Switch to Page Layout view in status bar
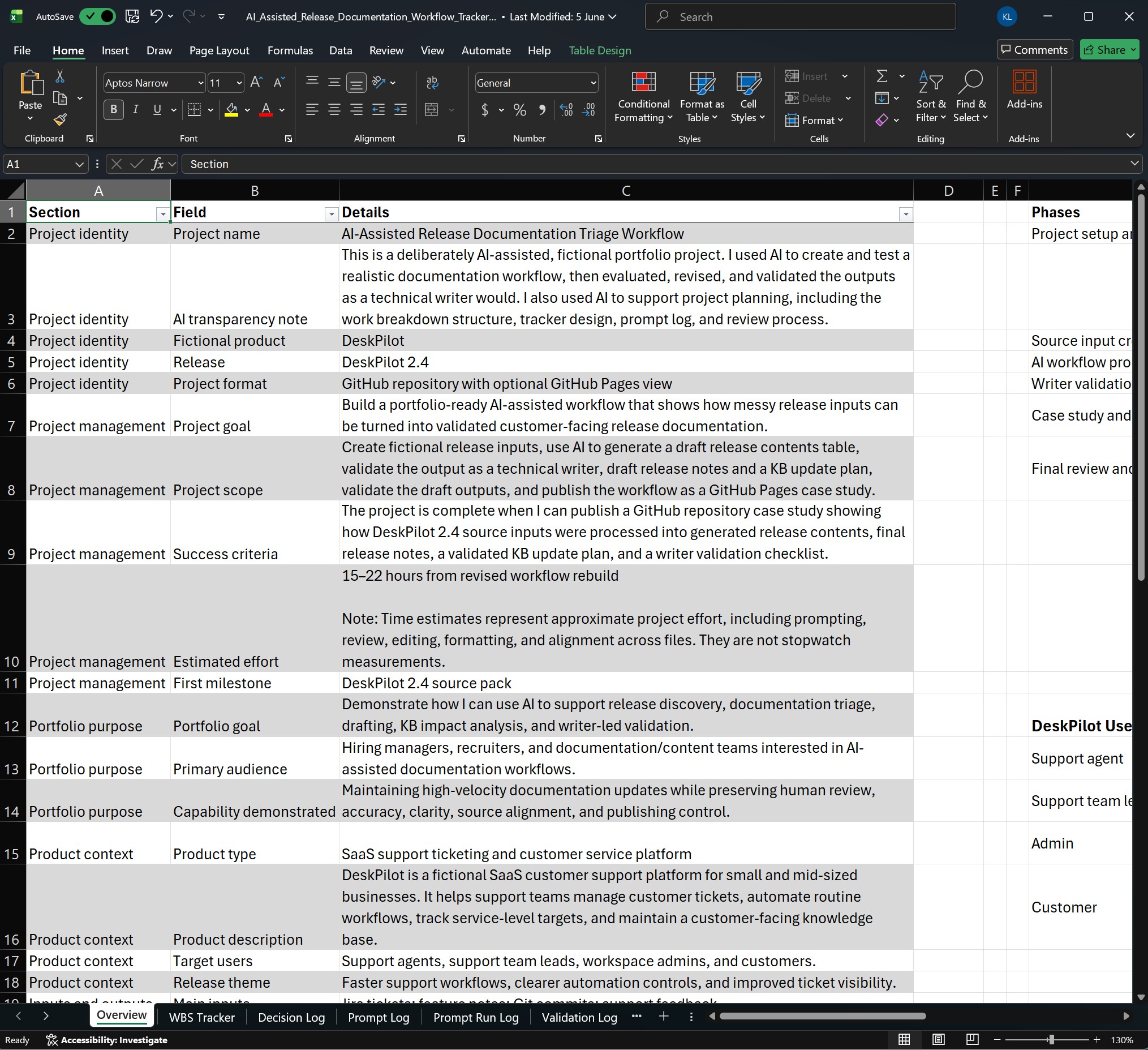 939,1039
